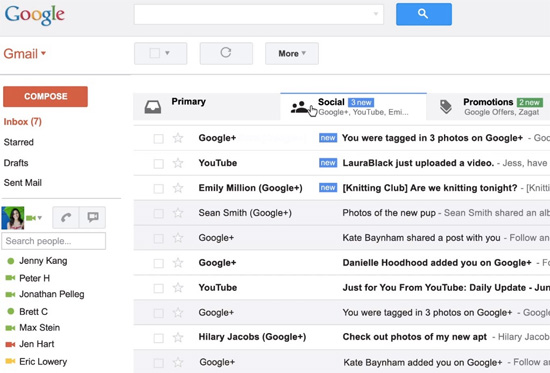Tick the select-all checkbox in toolbar
The image size is (550, 373).
coord(155,53)
